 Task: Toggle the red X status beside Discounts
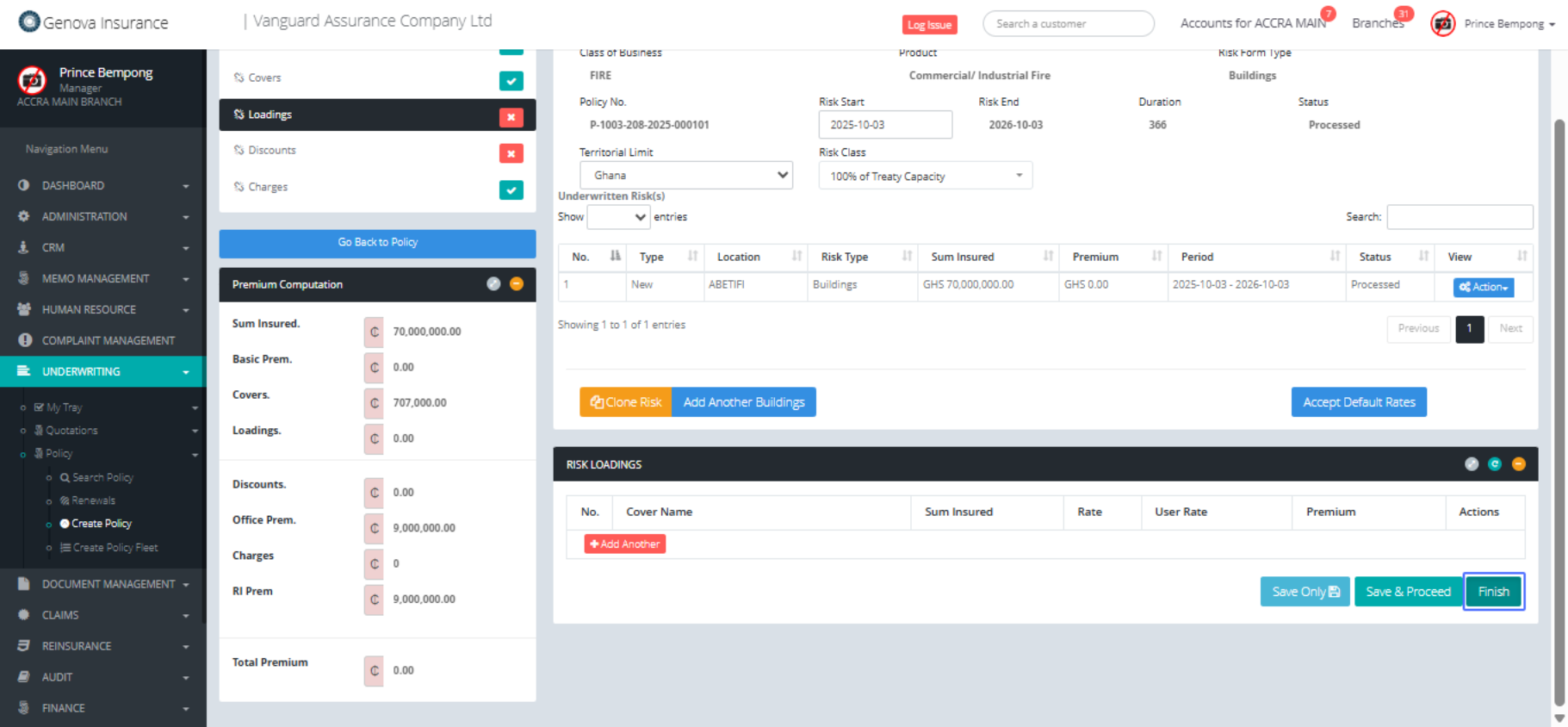(511, 153)
